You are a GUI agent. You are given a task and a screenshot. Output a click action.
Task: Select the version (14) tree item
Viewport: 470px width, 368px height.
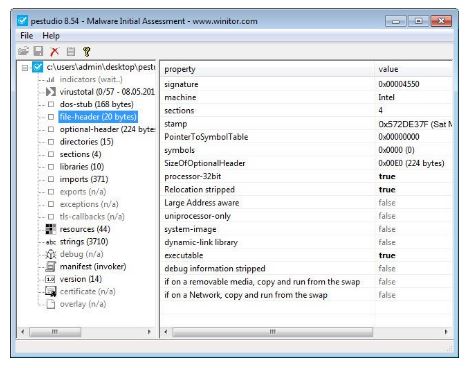click(x=81, y=279)
